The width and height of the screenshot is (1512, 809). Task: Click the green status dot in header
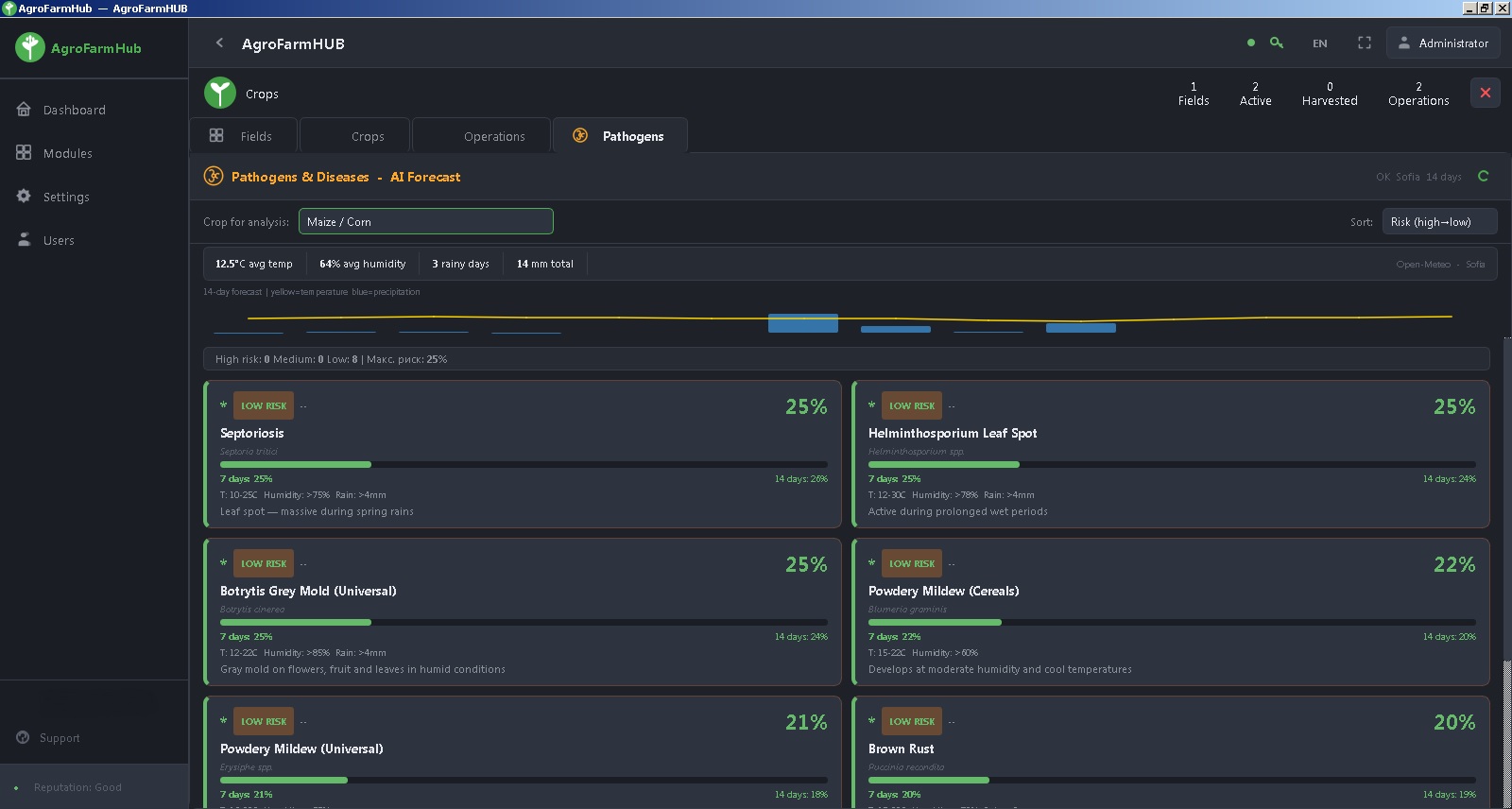point(1251,43)
